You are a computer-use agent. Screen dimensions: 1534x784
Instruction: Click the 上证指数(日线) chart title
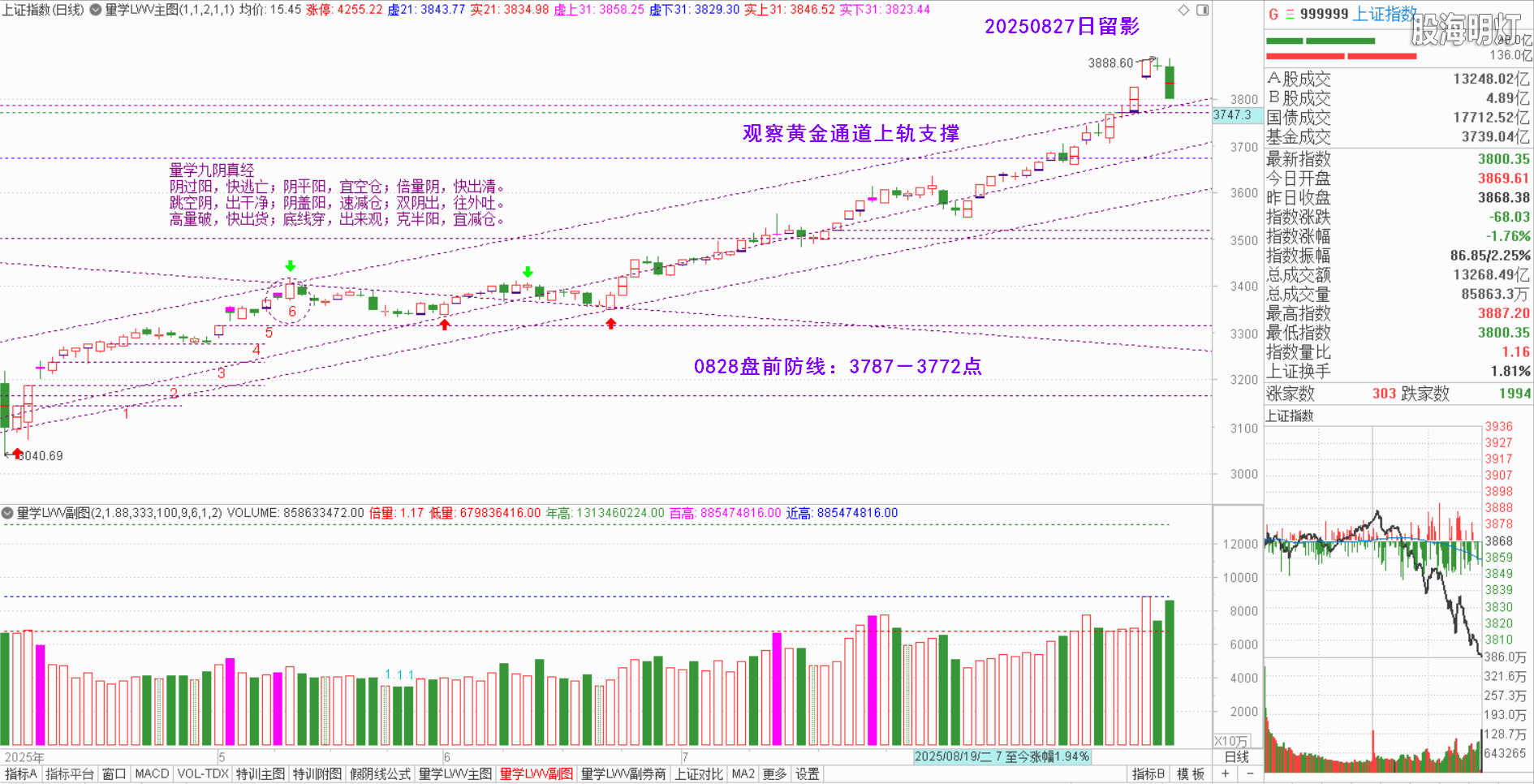(x=42, y=10)
